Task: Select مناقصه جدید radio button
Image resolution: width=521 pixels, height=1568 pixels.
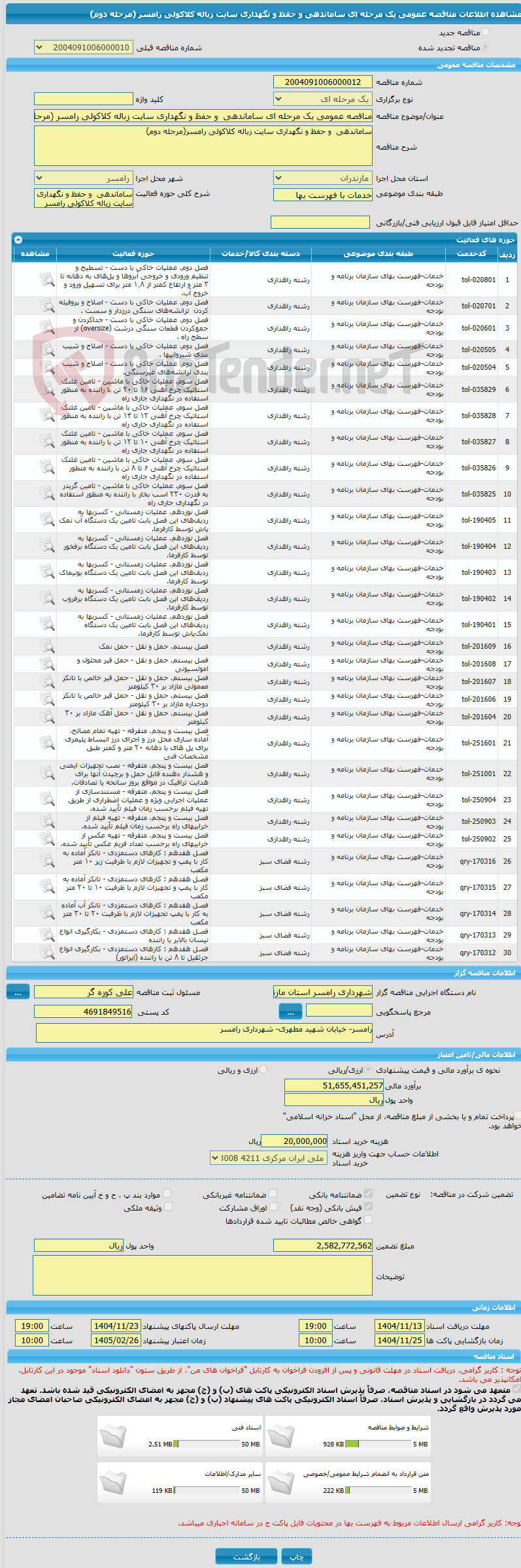Action: [x=485, y=32]
